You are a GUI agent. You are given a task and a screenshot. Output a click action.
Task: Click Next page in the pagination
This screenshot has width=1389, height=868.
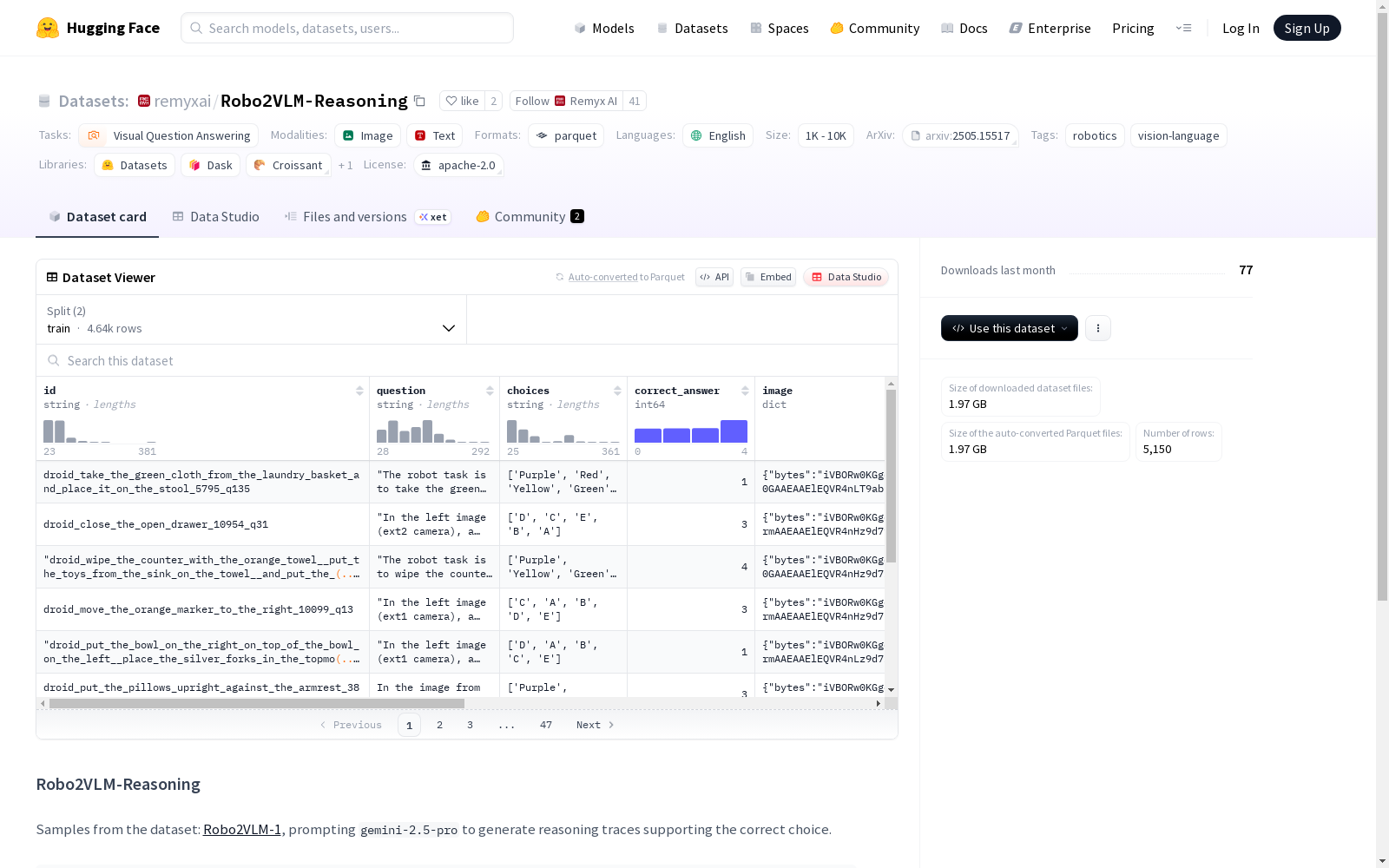(x=596, y=725)
